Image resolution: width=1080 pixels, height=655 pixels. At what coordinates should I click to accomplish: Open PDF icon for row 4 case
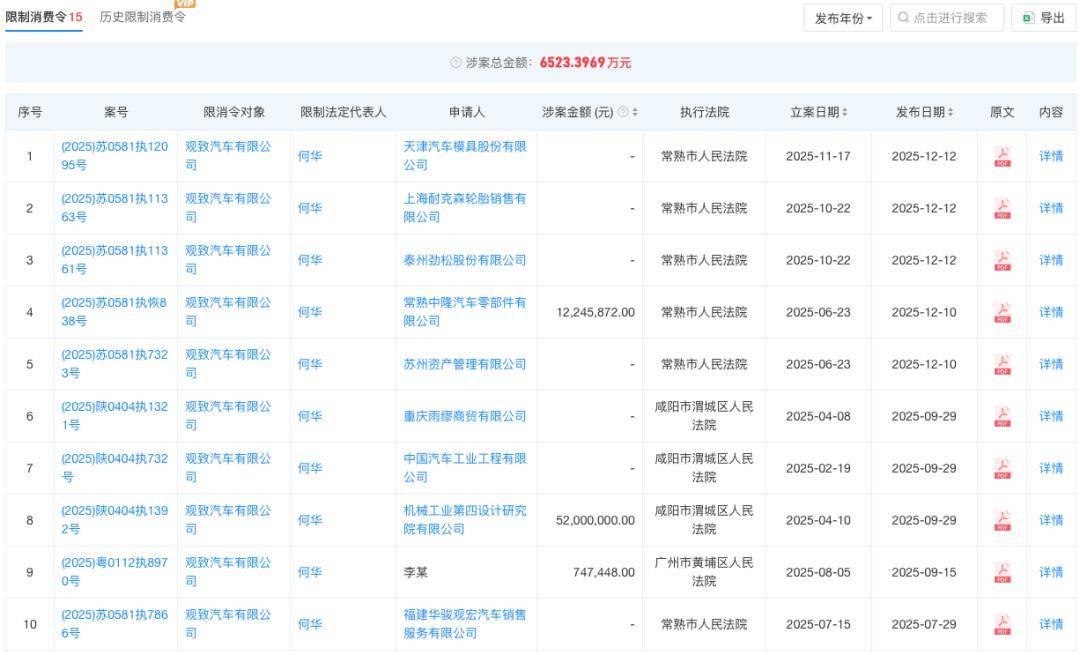coord(1002,313)
